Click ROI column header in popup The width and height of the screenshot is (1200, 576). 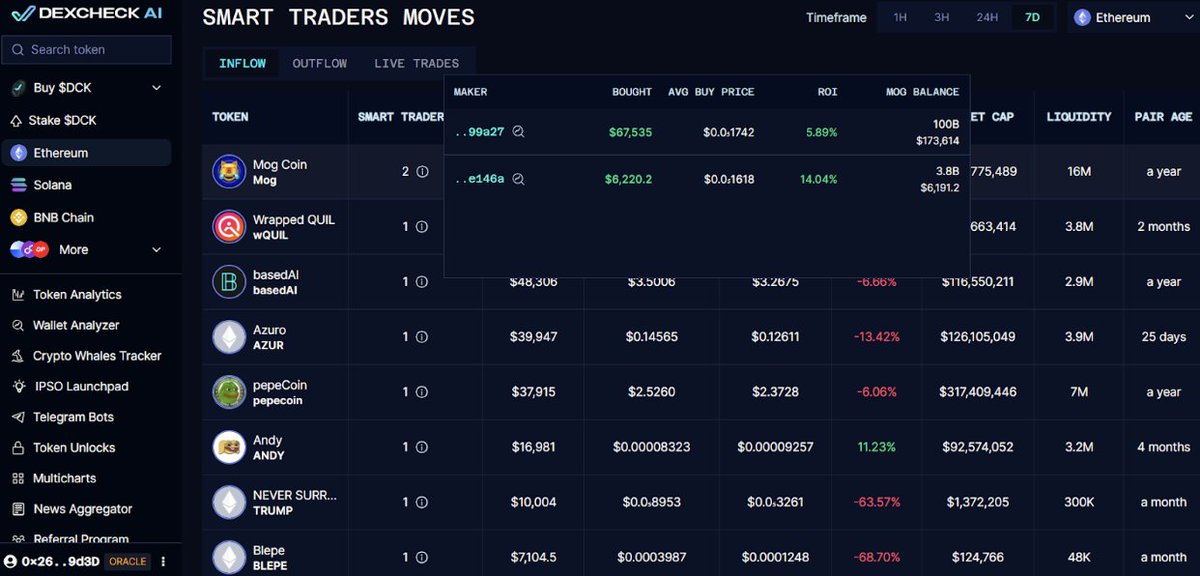(827, 92)
